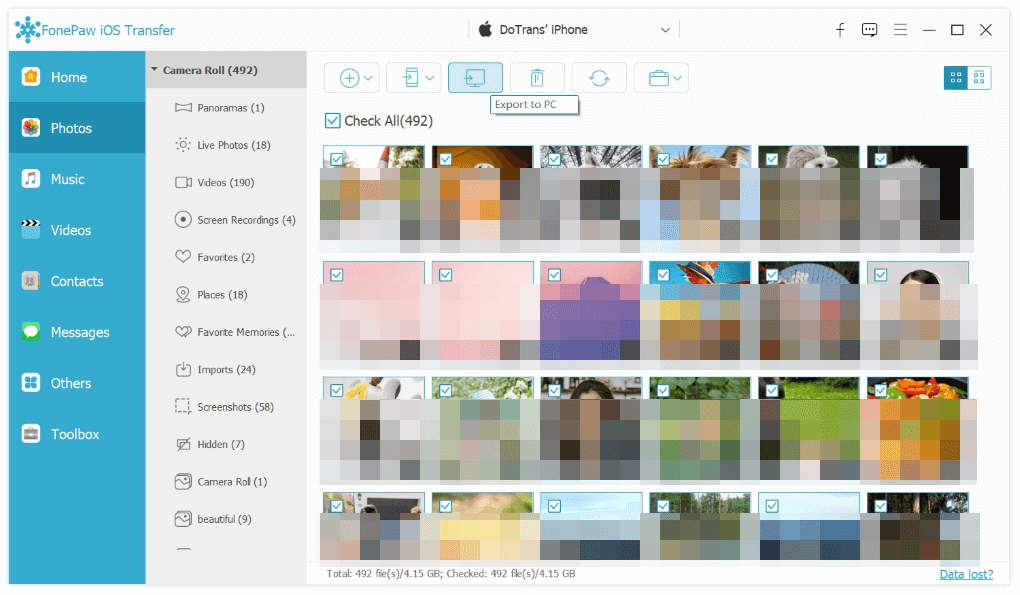Go to the Home tab
This screenshot has width=1020, height=595.
coord(77,77)
